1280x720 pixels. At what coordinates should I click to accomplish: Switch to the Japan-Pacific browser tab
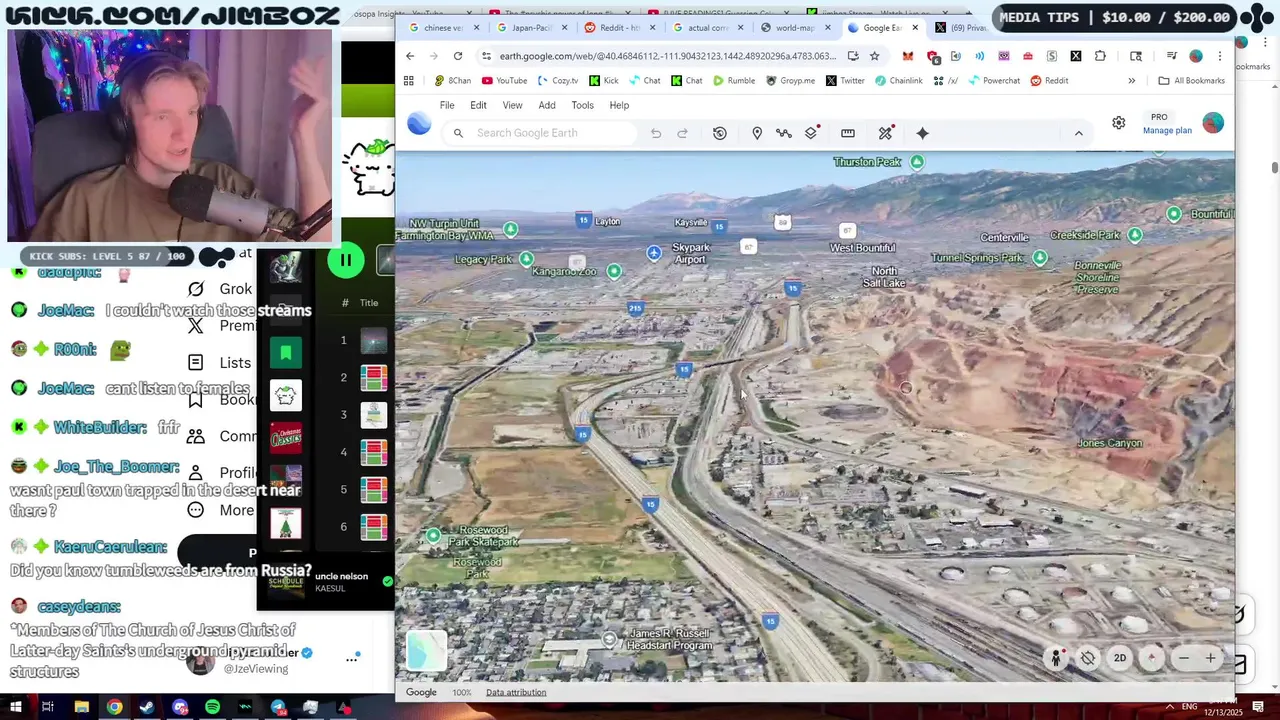[531, 28]
